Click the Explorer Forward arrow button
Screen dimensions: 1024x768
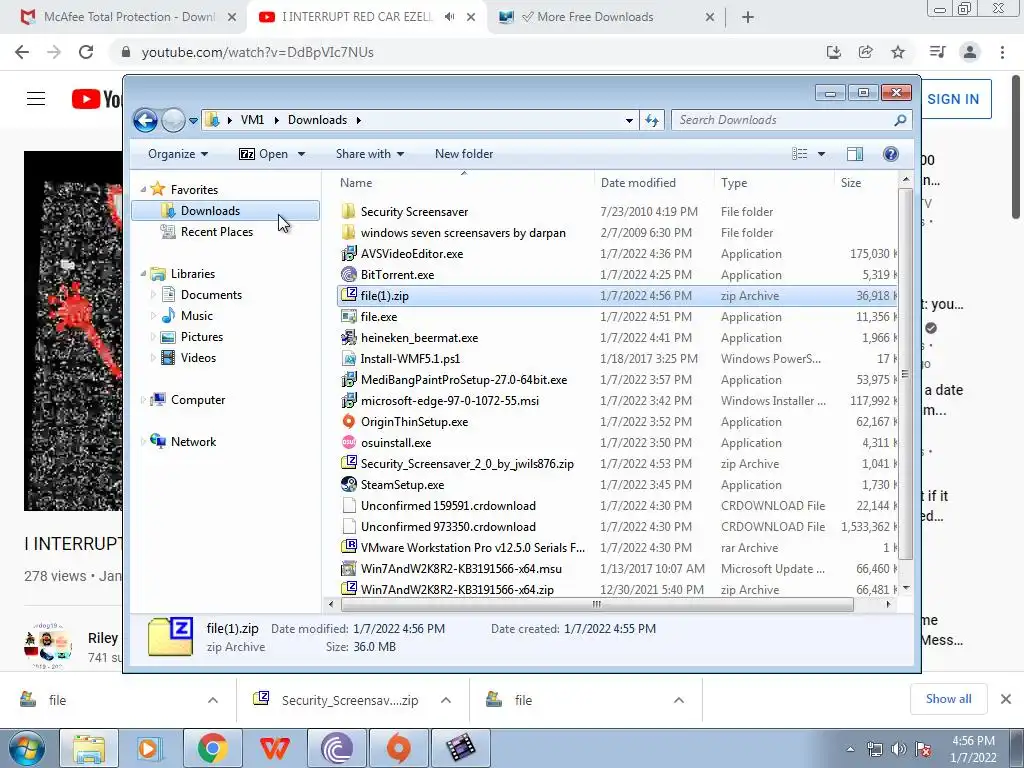pos(173,120)
